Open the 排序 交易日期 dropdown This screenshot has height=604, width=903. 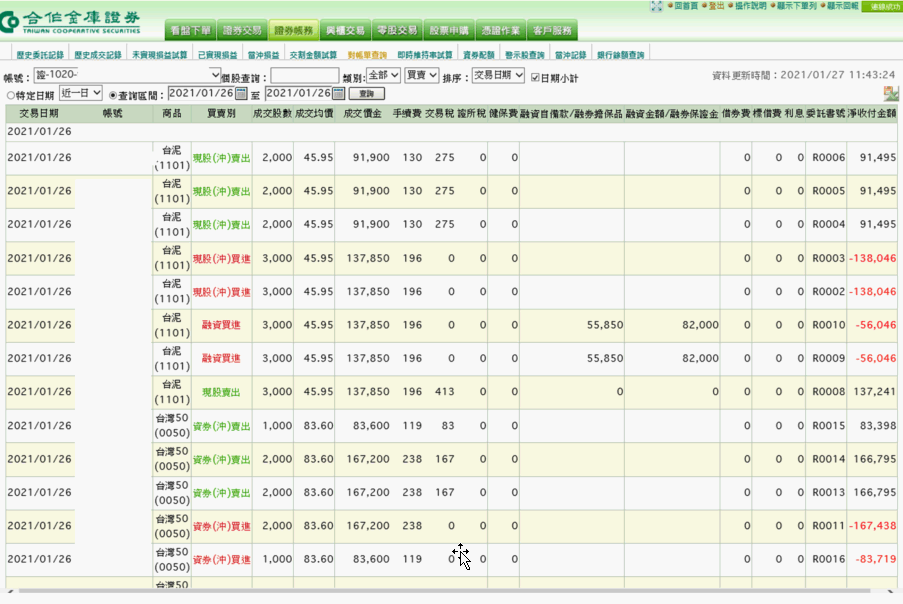[x=498, y=76]
